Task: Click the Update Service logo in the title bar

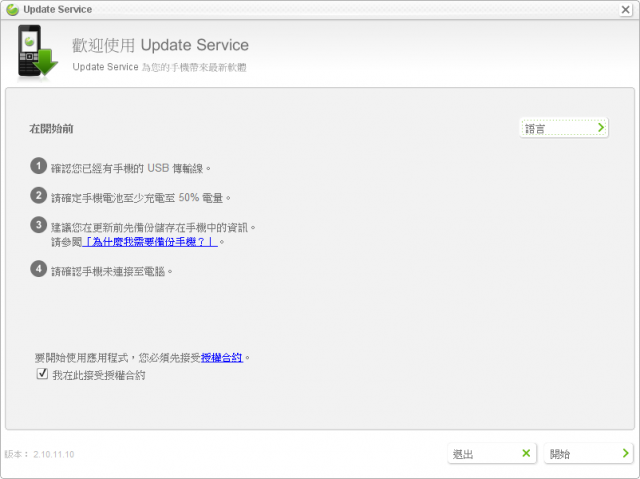Action: (x=12, y=9)
